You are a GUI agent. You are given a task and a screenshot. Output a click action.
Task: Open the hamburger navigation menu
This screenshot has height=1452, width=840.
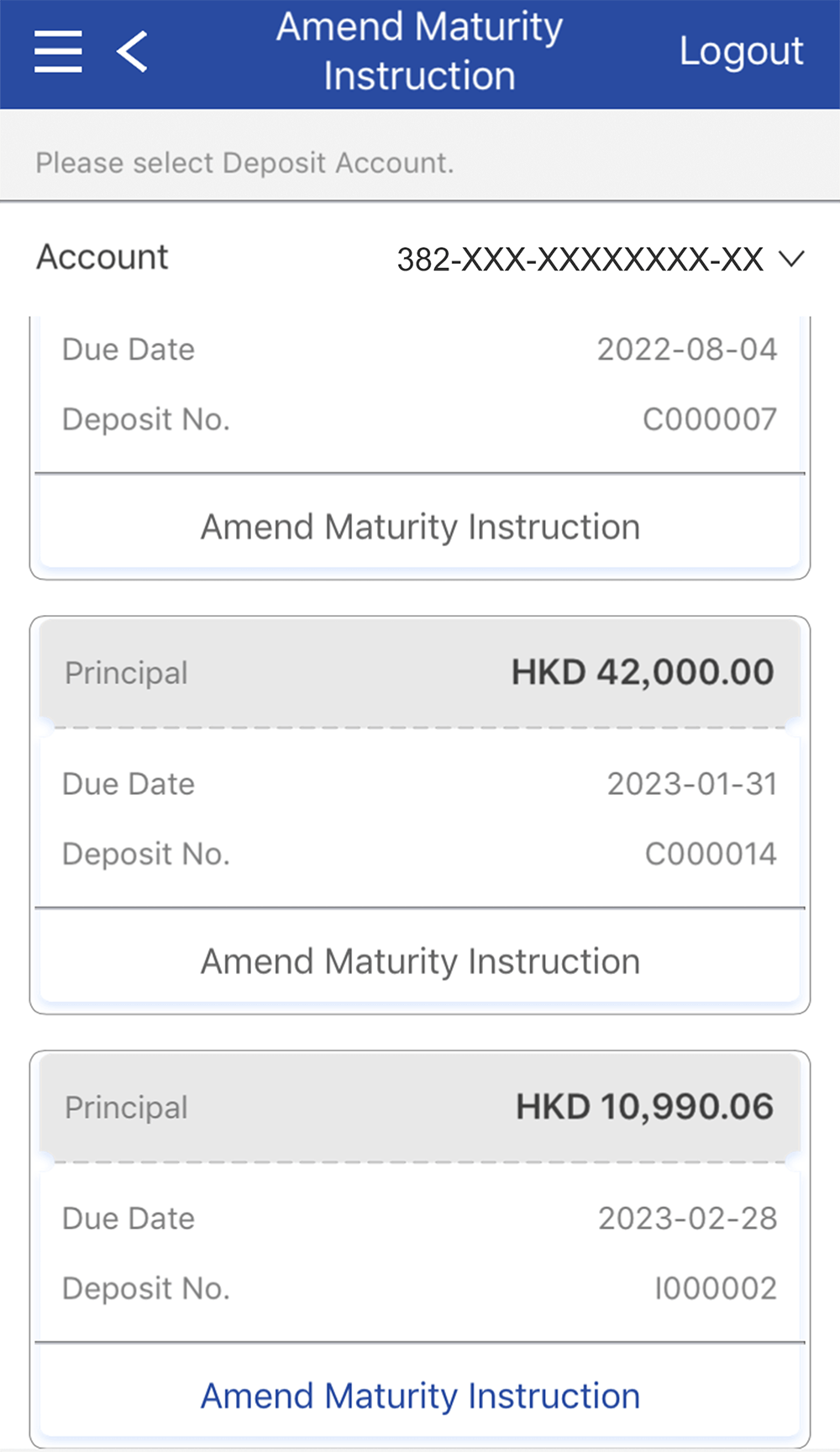coord(58,51)
